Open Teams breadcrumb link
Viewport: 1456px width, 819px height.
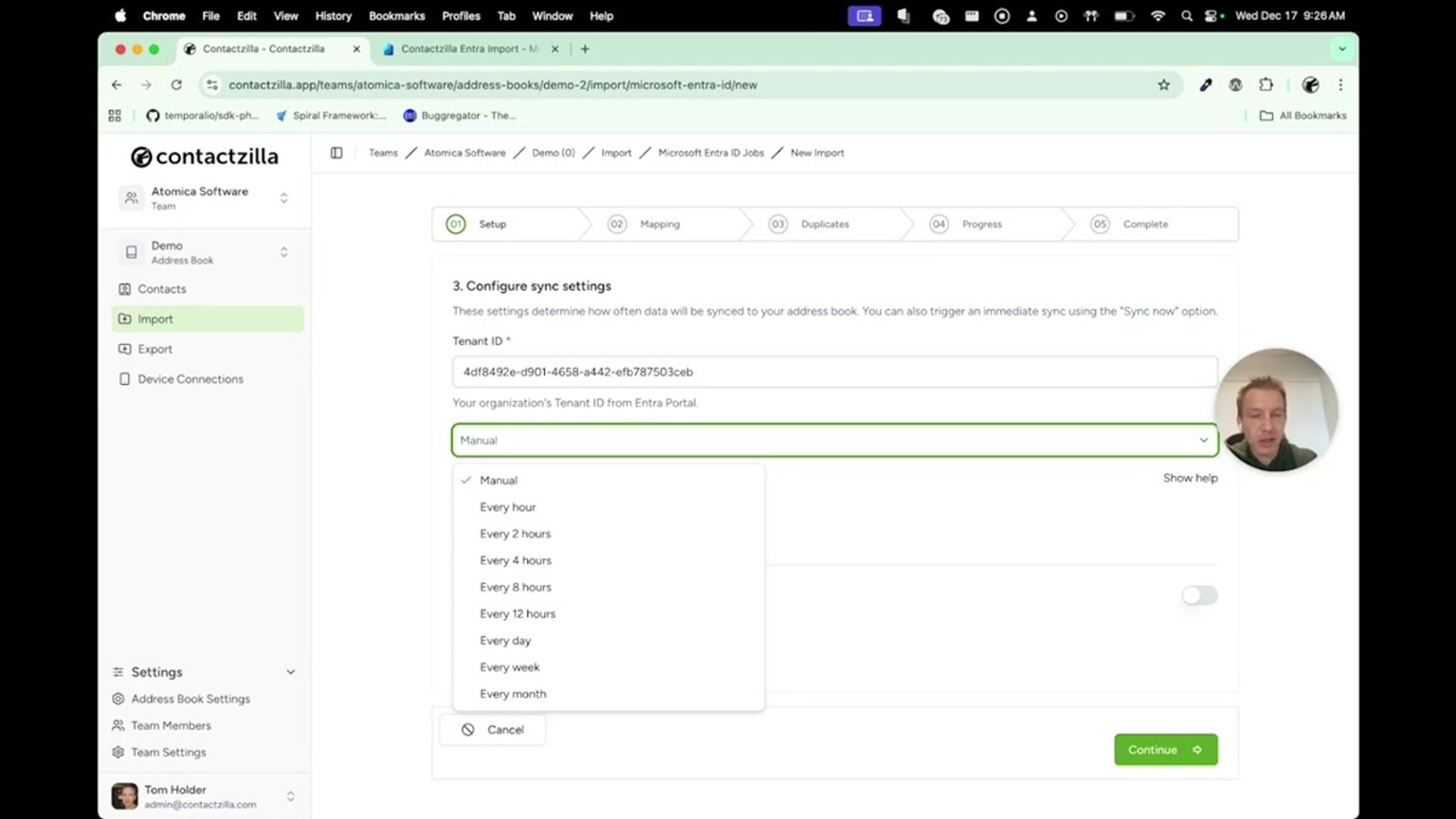[383, 153]
